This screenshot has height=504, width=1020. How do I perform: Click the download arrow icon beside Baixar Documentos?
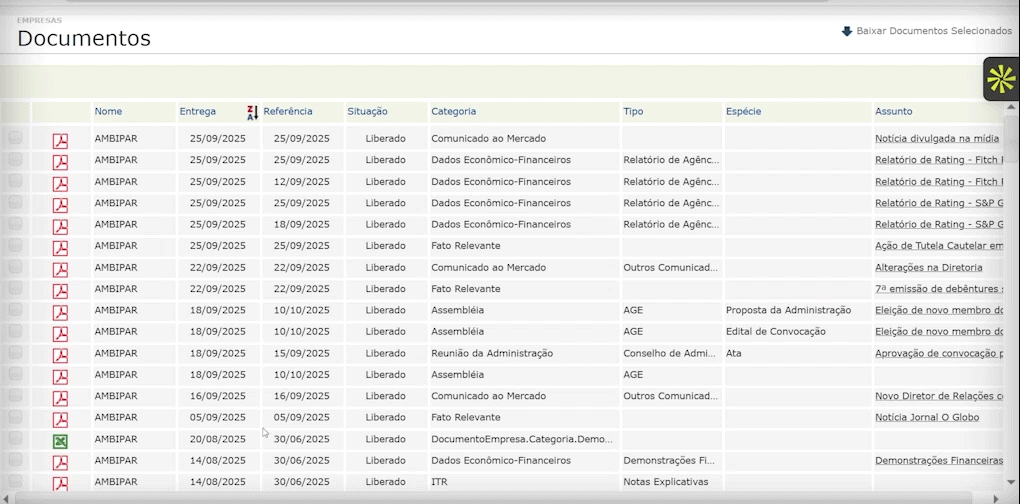click(x=847, y=31)
